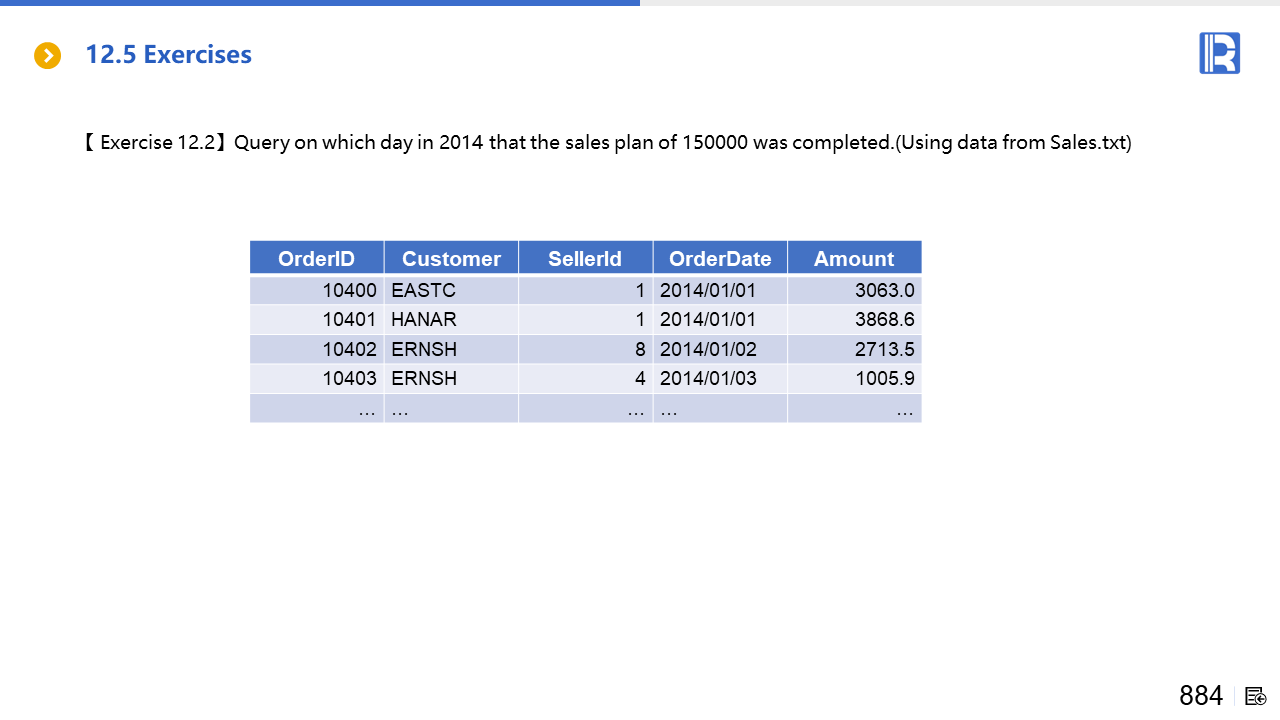
Task: Click the OrderDate column header
Action: (x=720, y=259)
